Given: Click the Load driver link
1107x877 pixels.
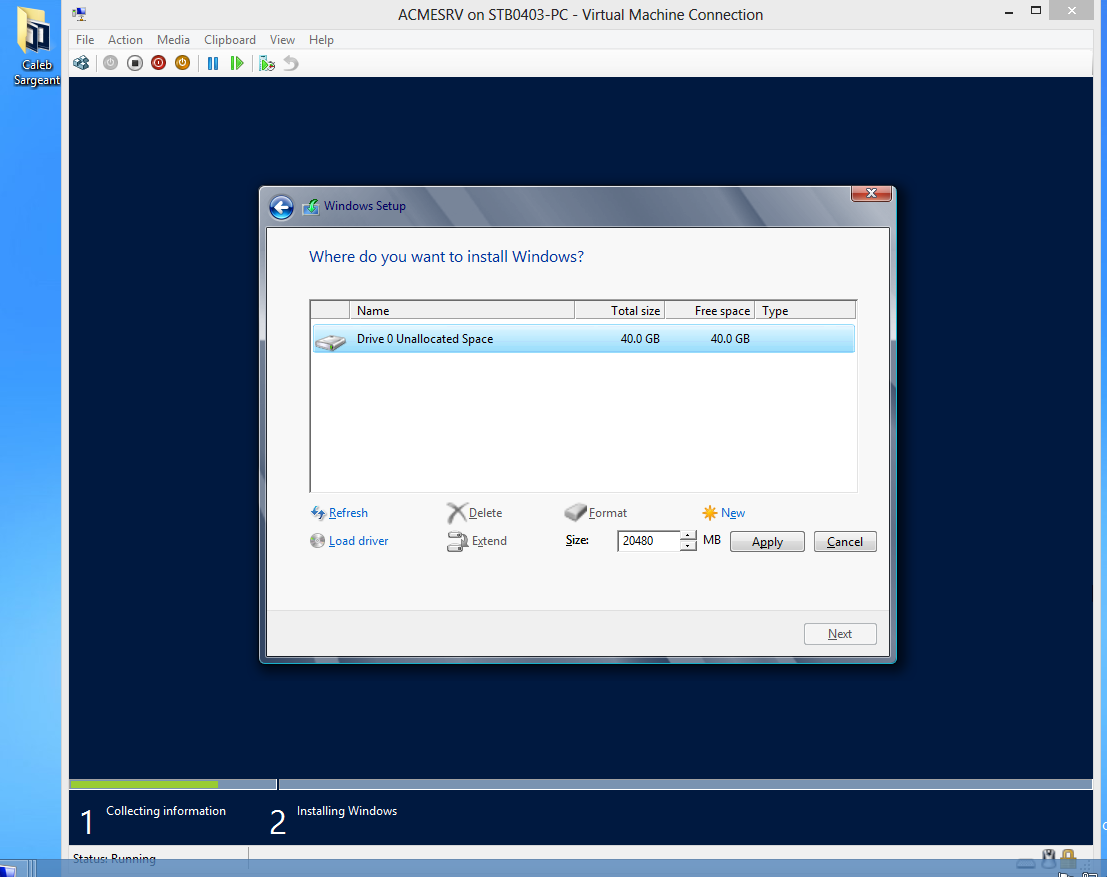Looking at the screenshot, I should (x=359, y=541).
